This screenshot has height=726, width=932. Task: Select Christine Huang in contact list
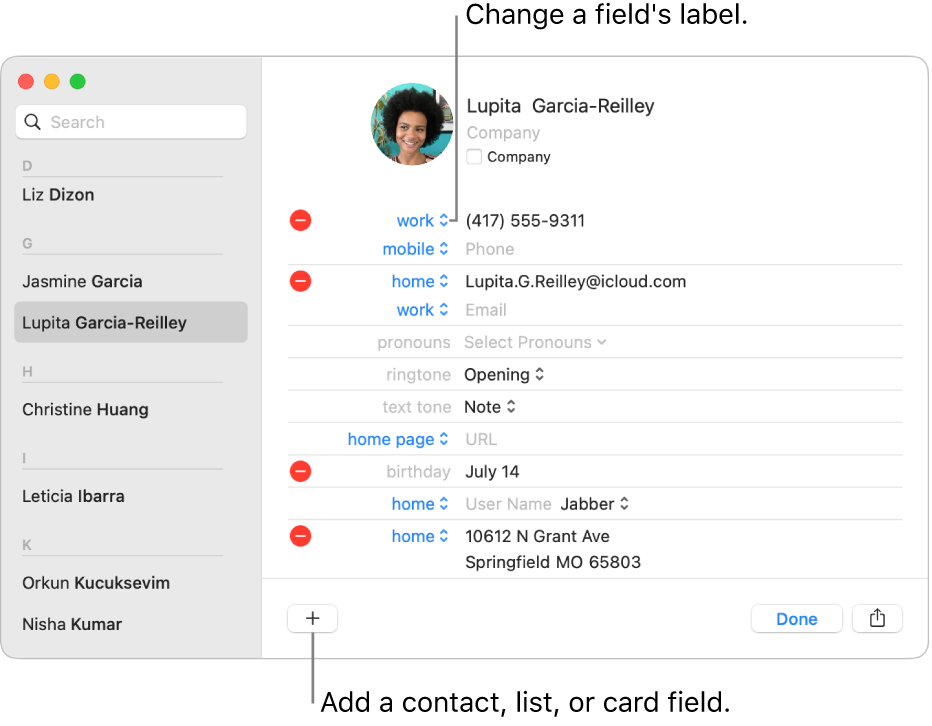point(85,409)
